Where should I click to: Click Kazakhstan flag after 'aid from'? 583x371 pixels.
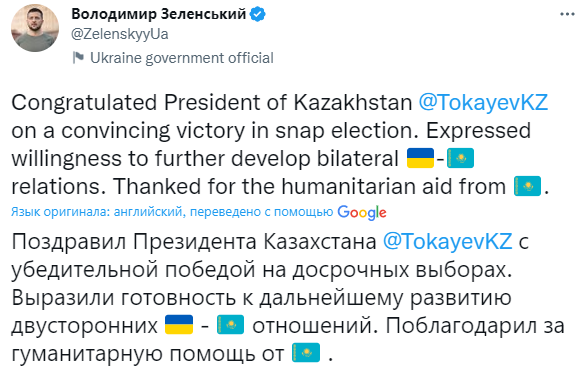[x=527, y=186]
